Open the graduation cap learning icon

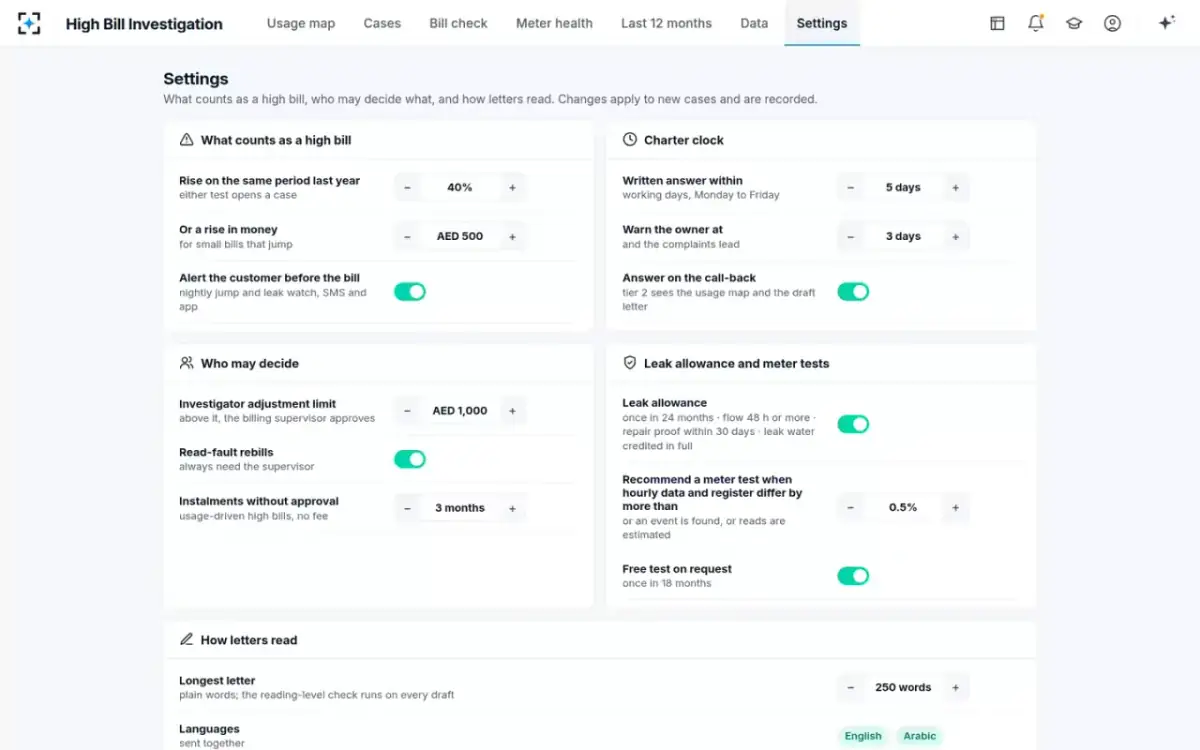[x=1074, y=23]
